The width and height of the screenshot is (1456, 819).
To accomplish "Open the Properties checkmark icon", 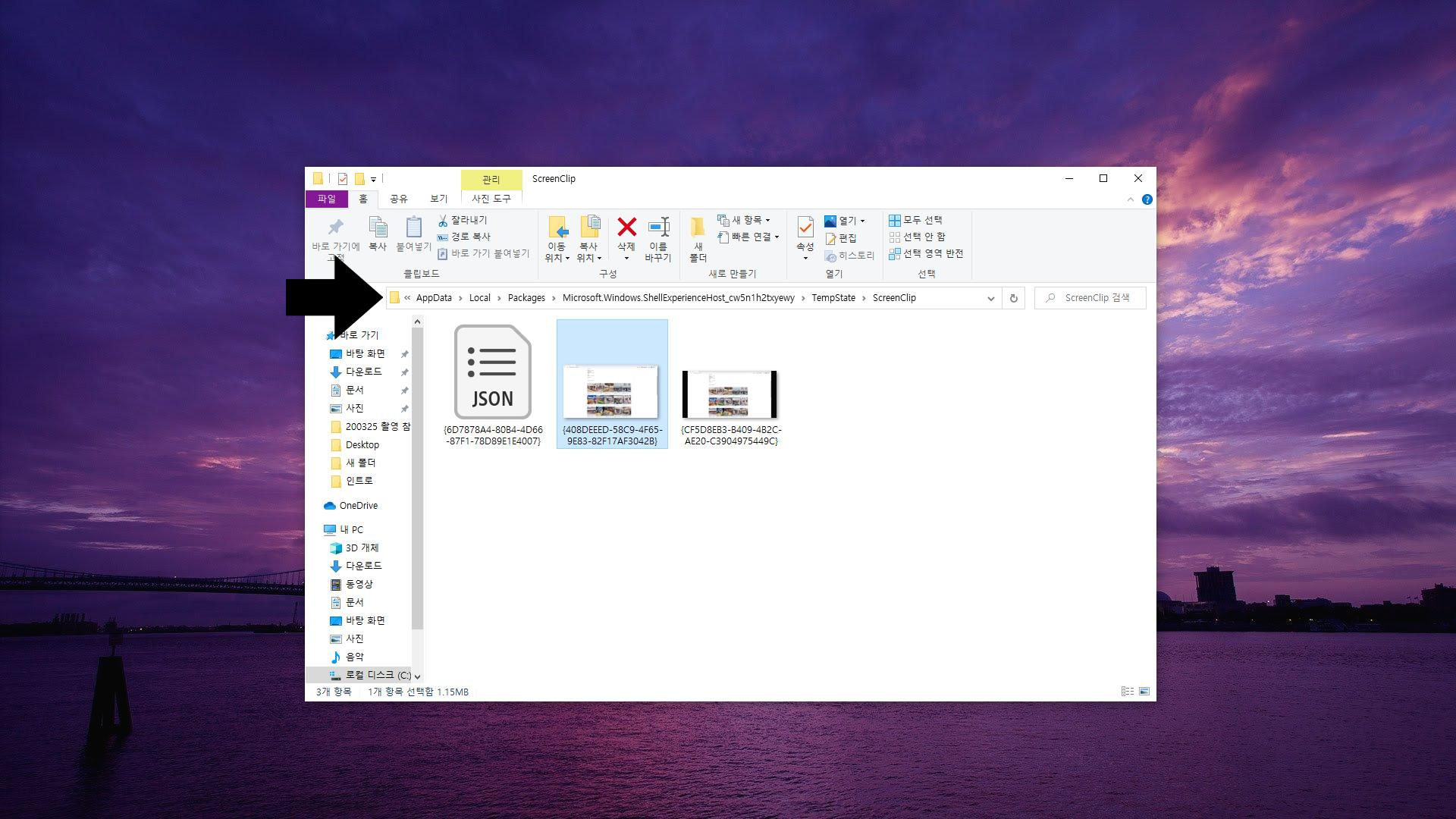I will click(x=805, y=227).
